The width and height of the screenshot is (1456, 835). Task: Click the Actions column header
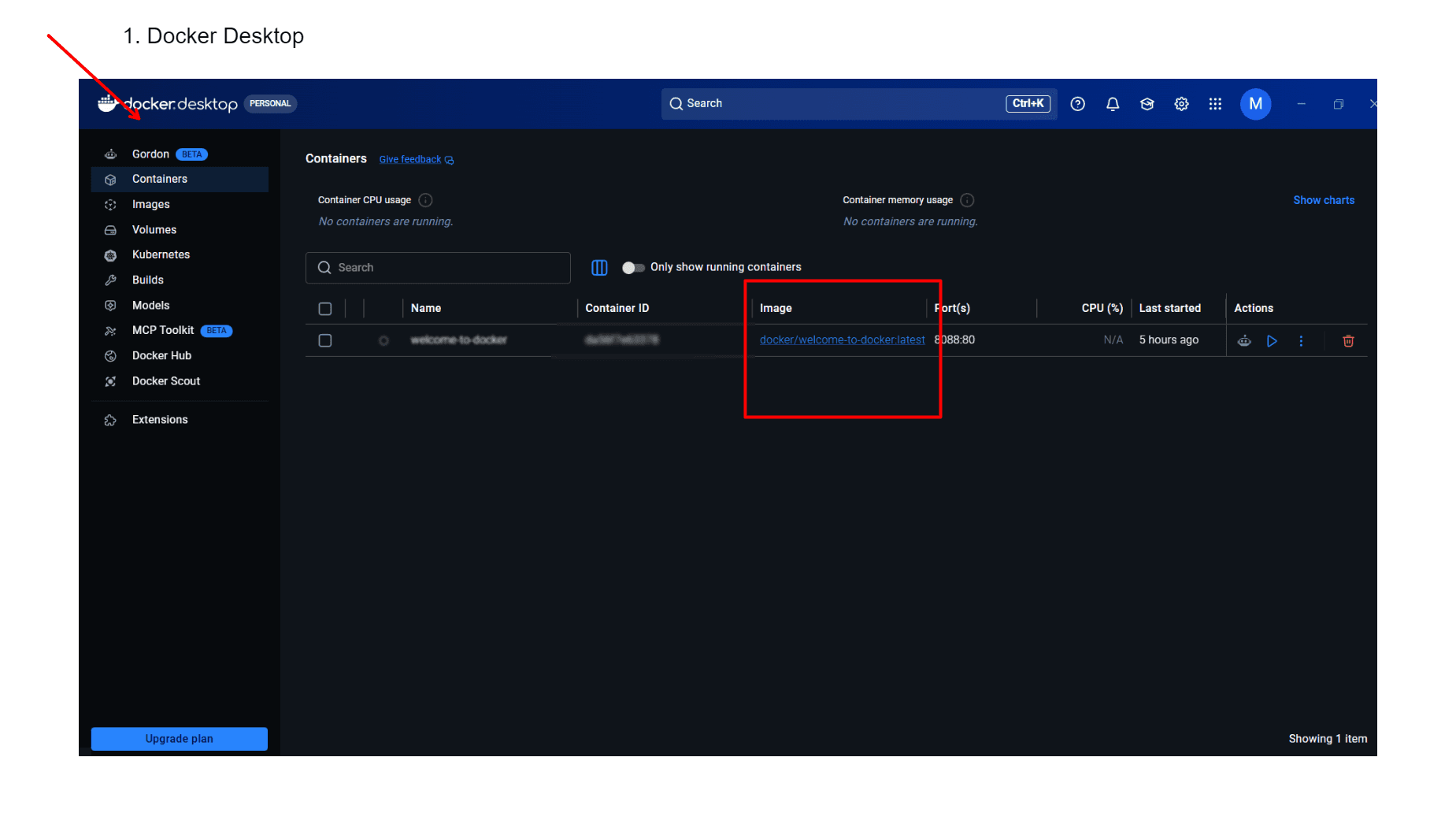click(x=1254, y=309)
